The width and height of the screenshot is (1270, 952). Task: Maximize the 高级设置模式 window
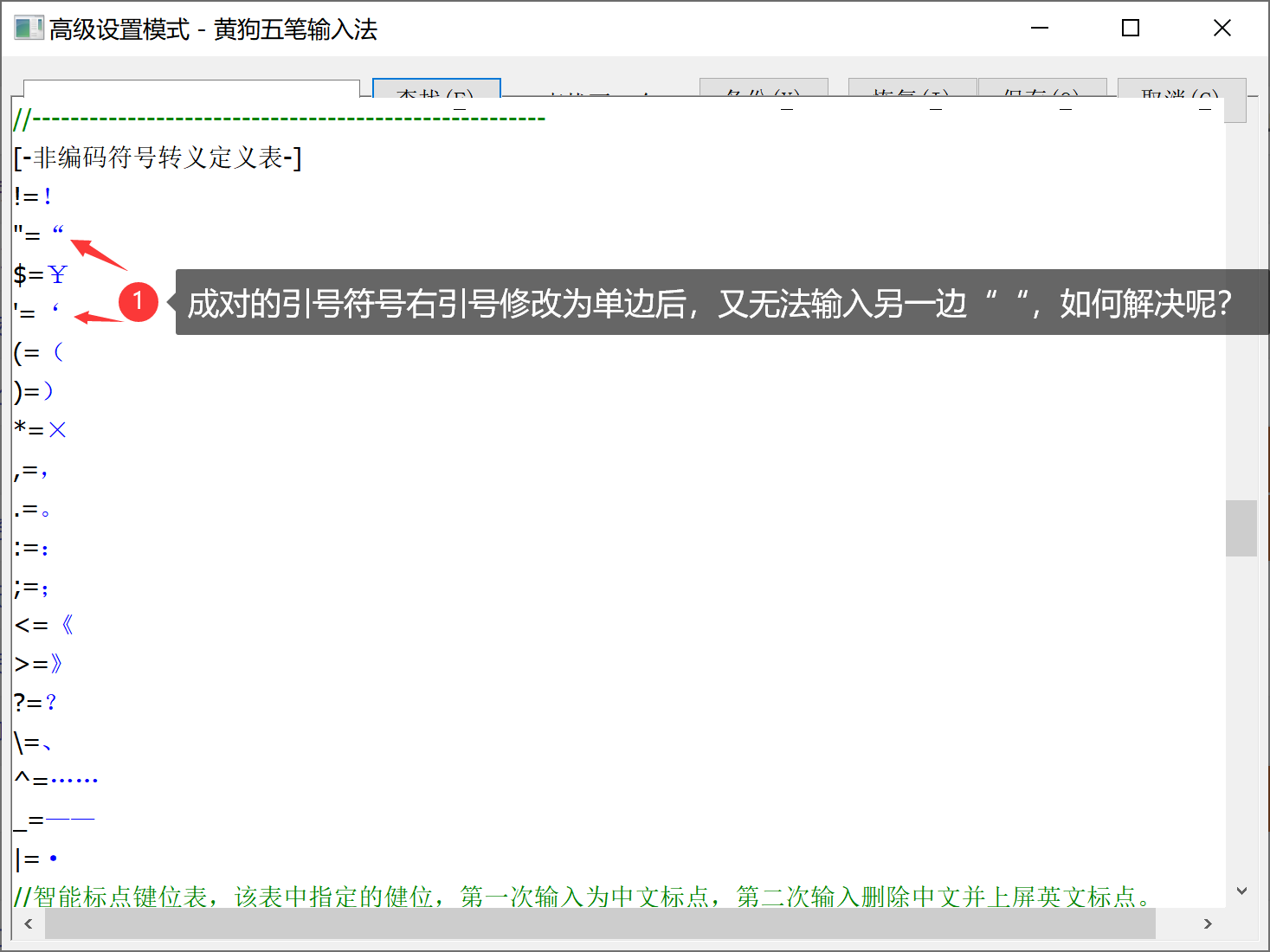tap(1130, 29)
